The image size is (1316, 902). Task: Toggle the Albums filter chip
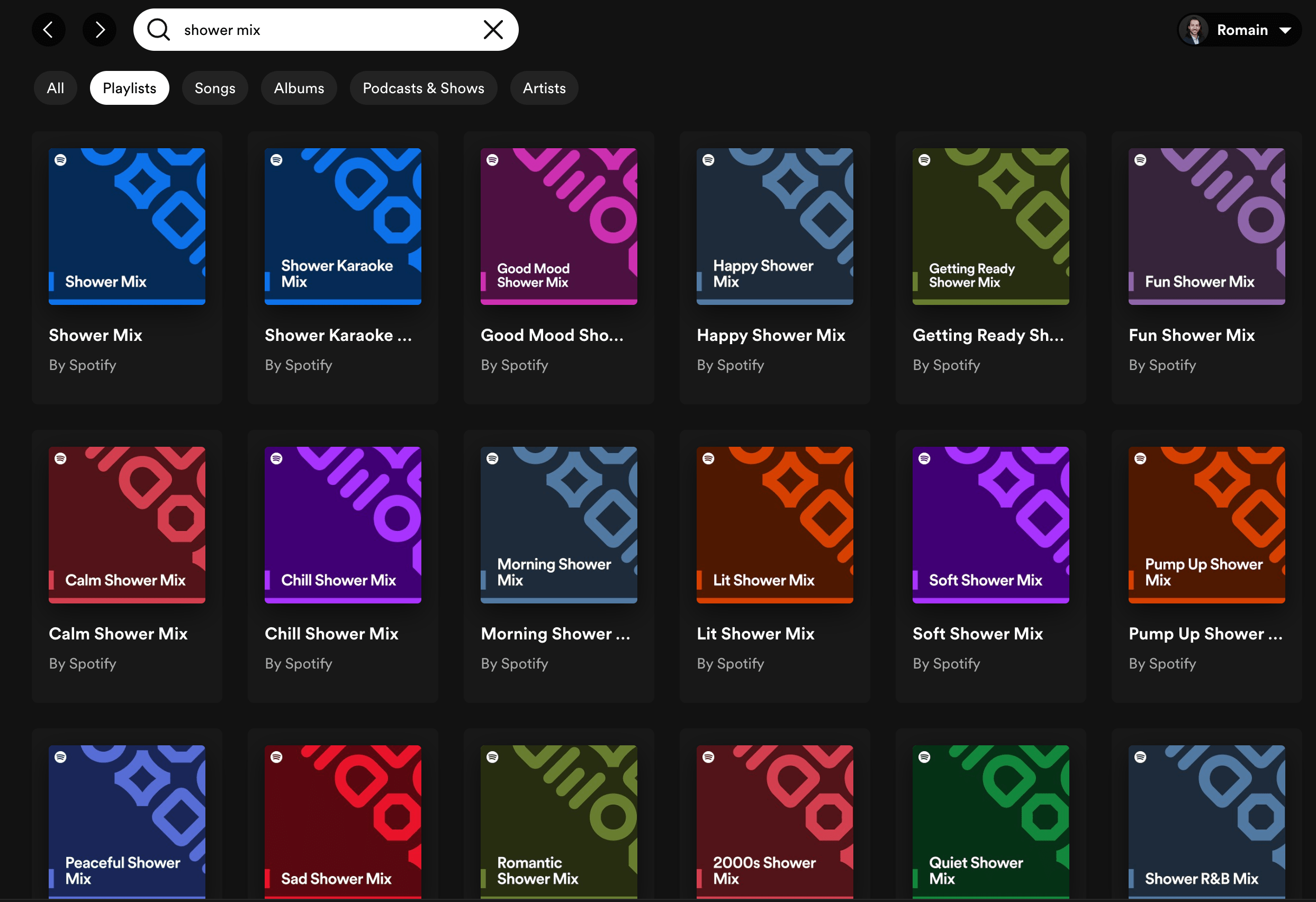(x=299, y=88)
